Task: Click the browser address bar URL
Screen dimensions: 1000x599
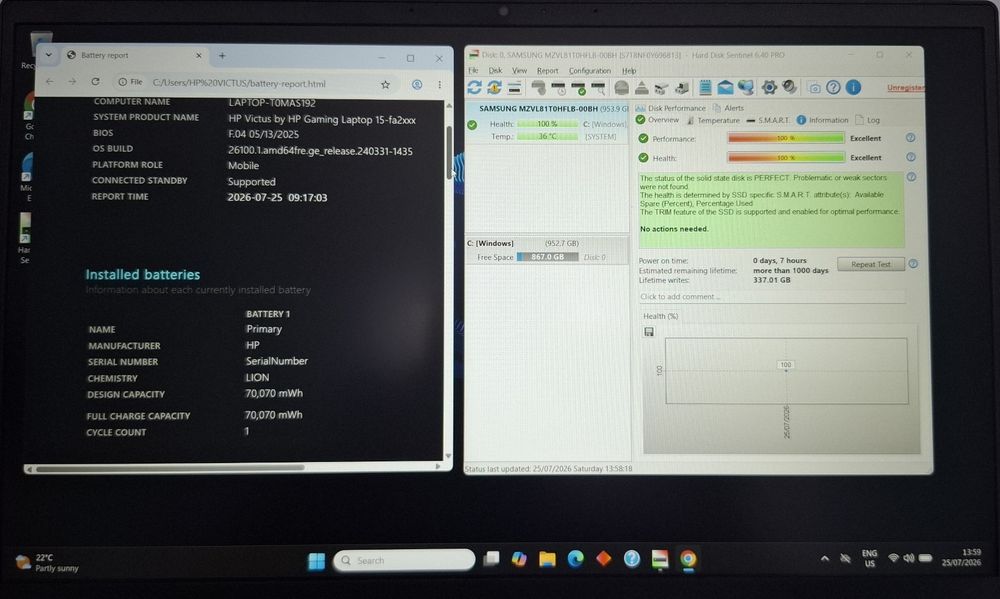Action: point(239,84)
